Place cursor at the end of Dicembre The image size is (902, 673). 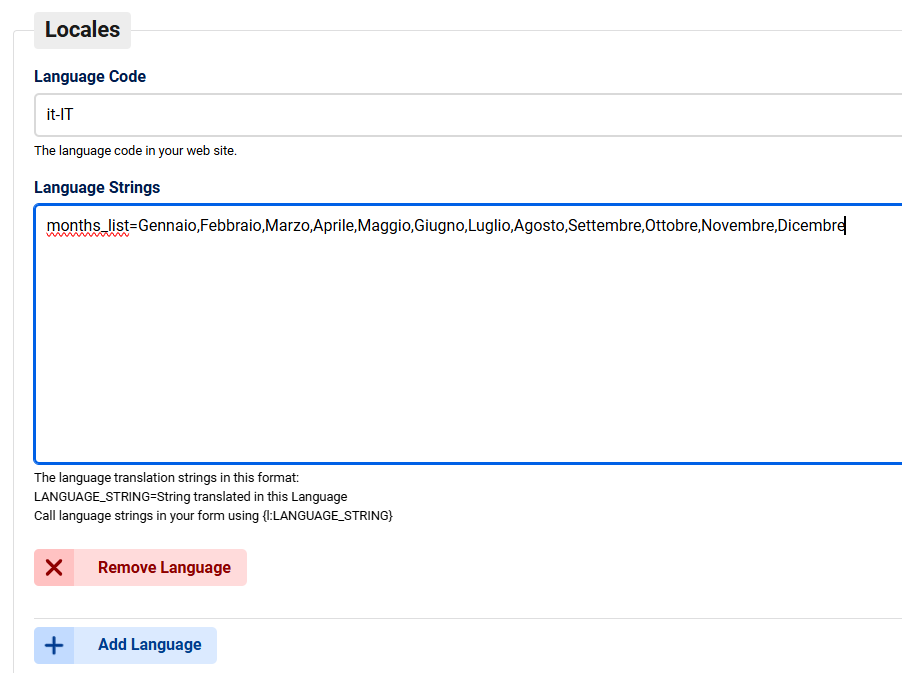click(845, 226)
